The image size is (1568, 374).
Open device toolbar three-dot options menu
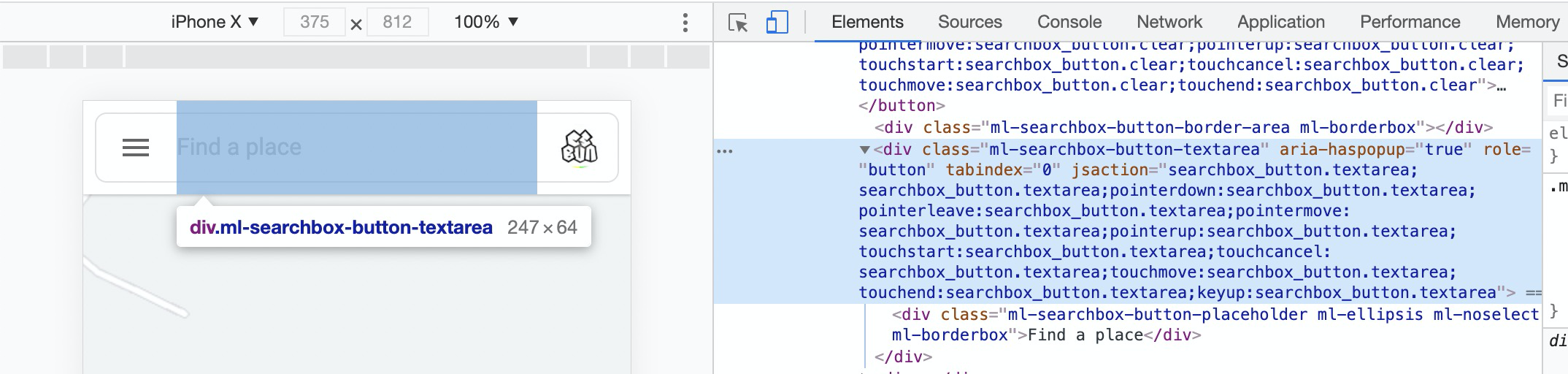point(685,23)
